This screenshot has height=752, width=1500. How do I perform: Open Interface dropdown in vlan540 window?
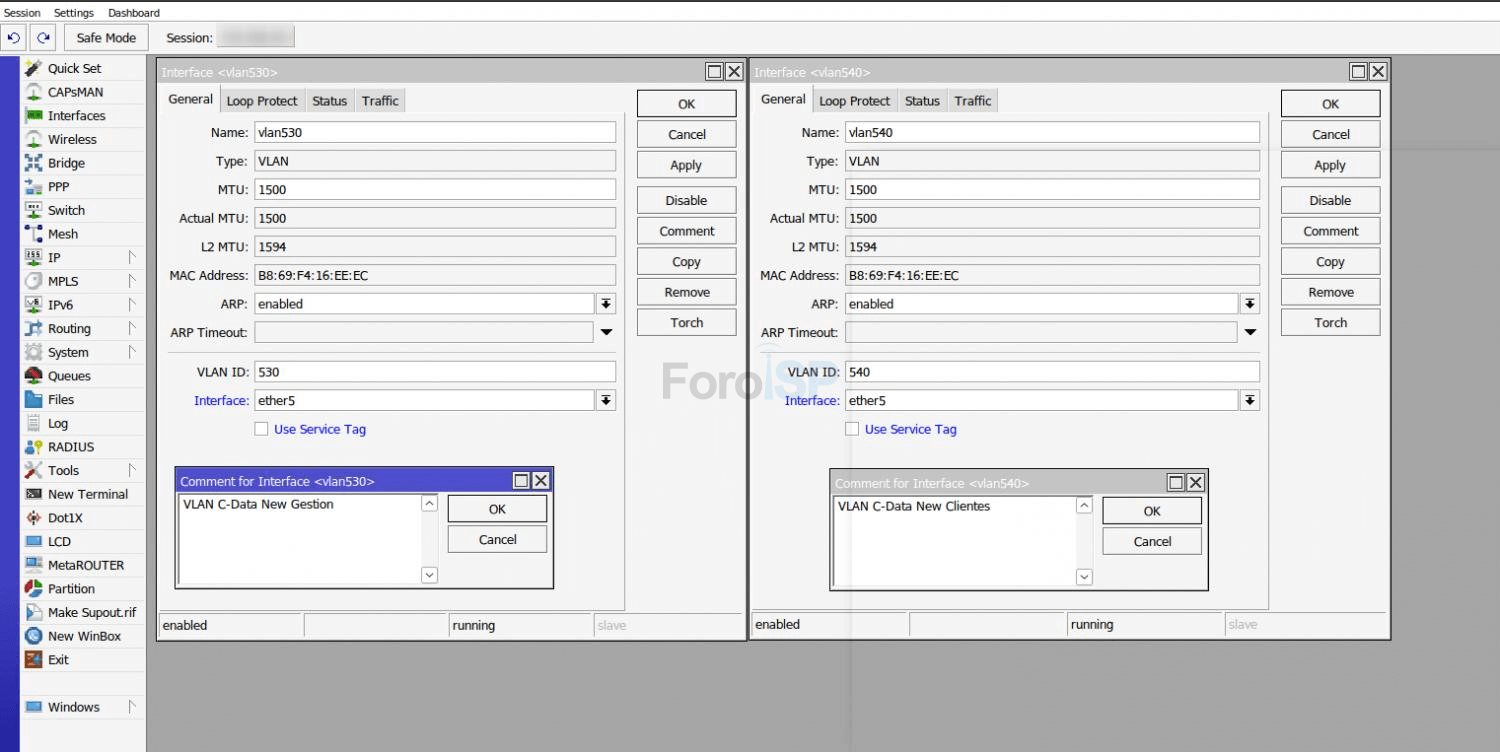point(1249,401)
